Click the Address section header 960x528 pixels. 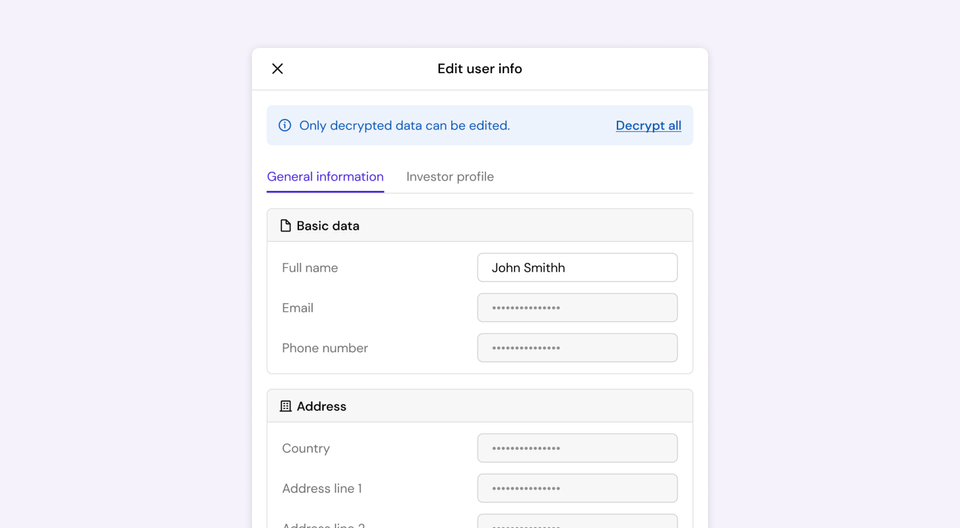(322, 407)
